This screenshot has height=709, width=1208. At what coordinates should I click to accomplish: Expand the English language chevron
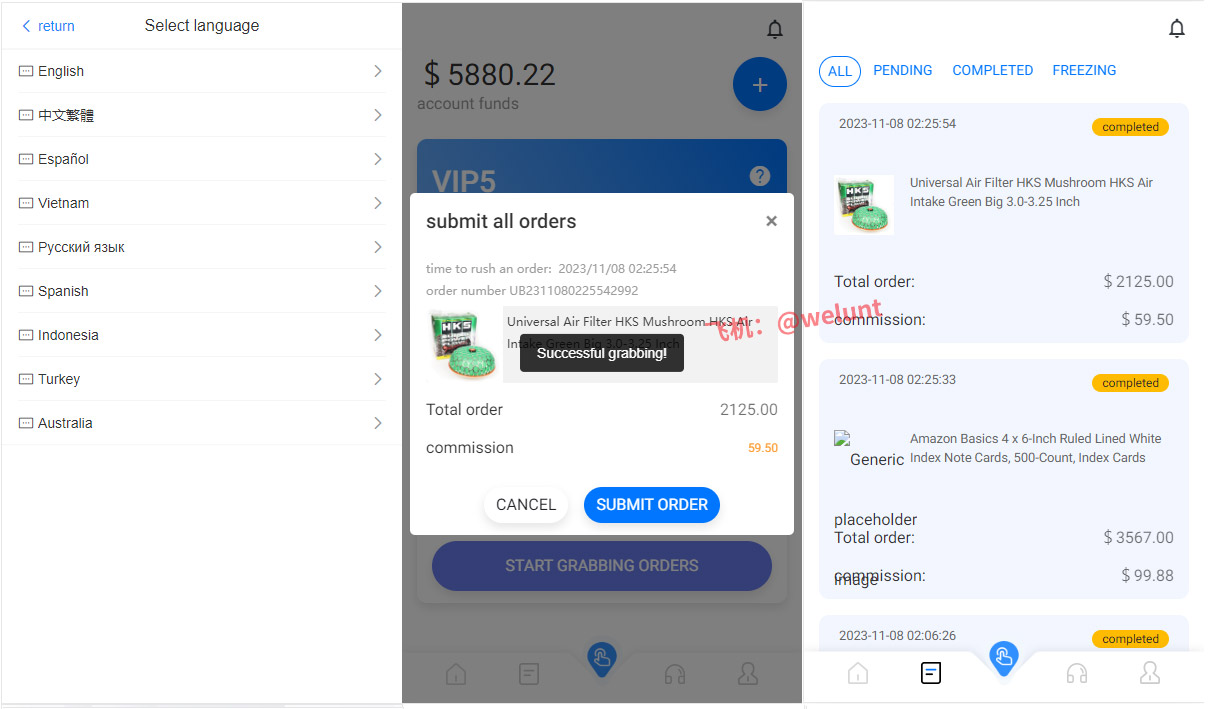tap(378, 71)
